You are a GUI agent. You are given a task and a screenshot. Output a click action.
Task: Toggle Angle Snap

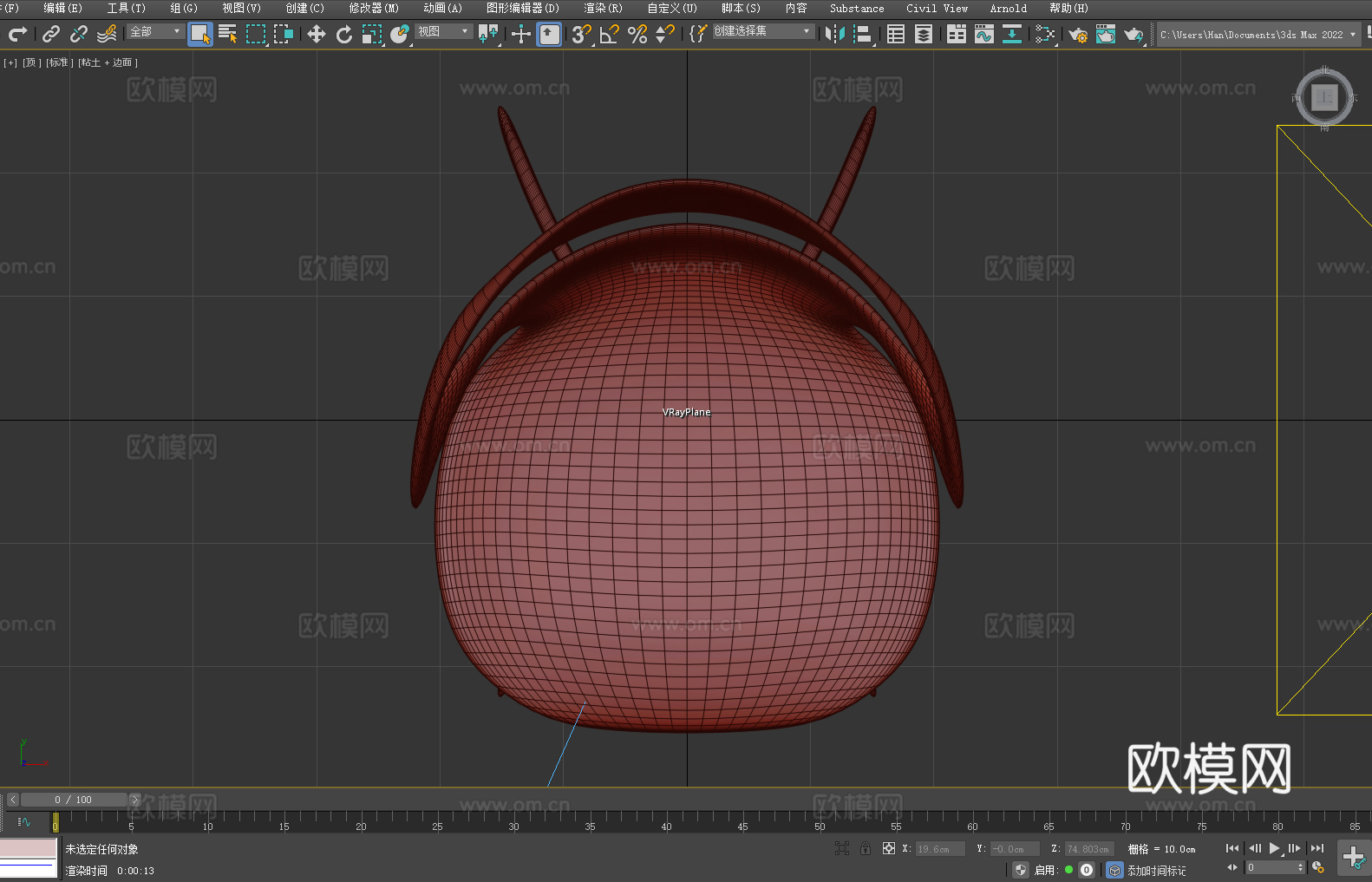[x=610, y=35]
